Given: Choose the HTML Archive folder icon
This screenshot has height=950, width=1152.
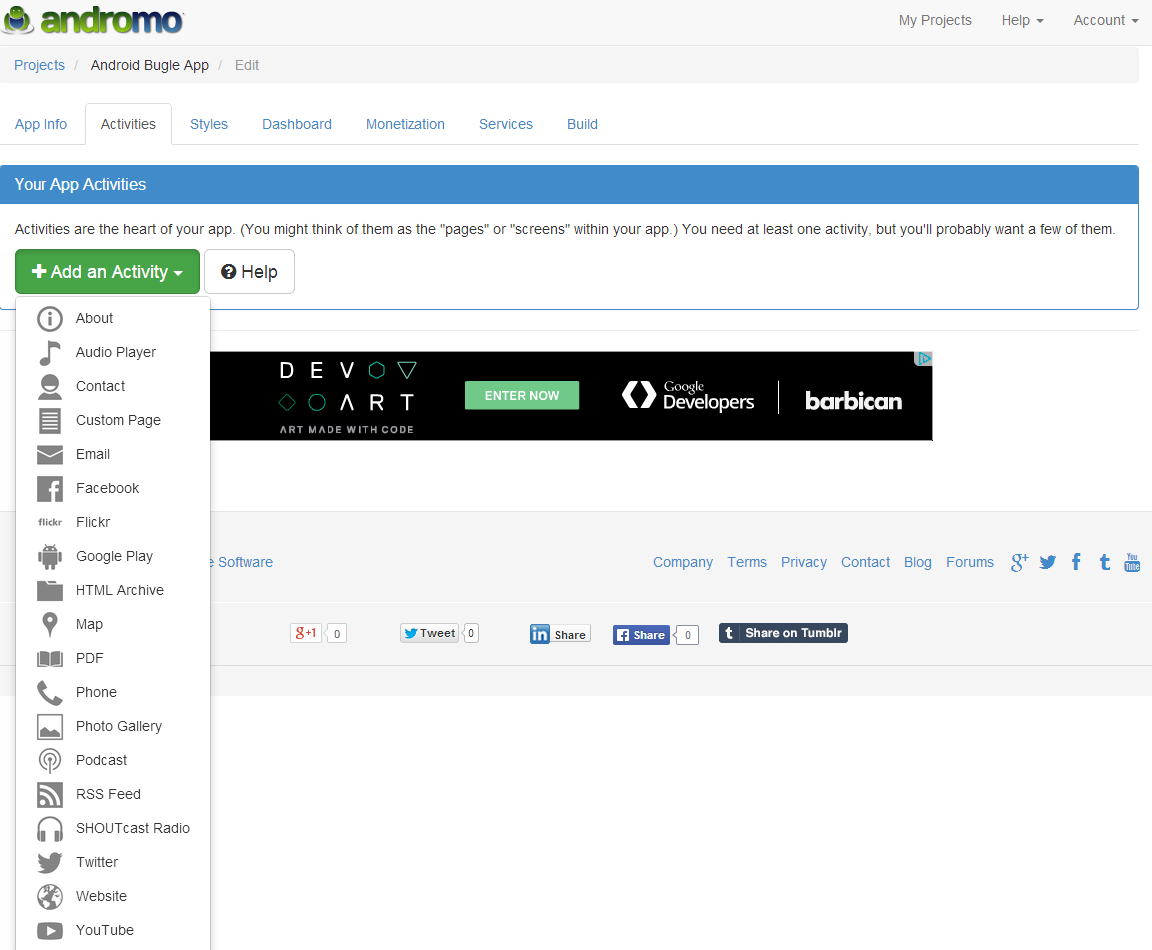Looking at the screenshot, I should tap(50, 590).
